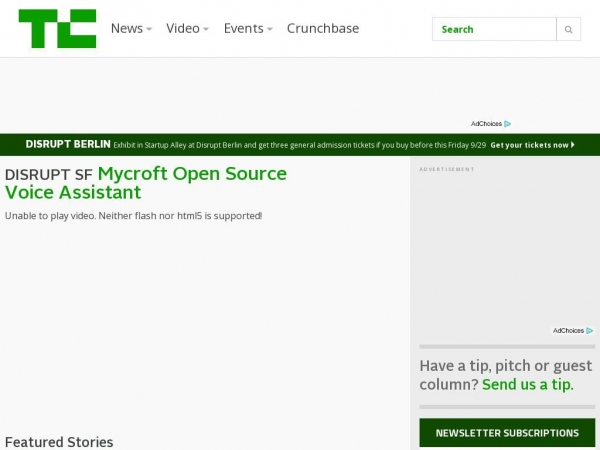
Task: Click the sidebar AdChoices icon
Action: (590, 330)
